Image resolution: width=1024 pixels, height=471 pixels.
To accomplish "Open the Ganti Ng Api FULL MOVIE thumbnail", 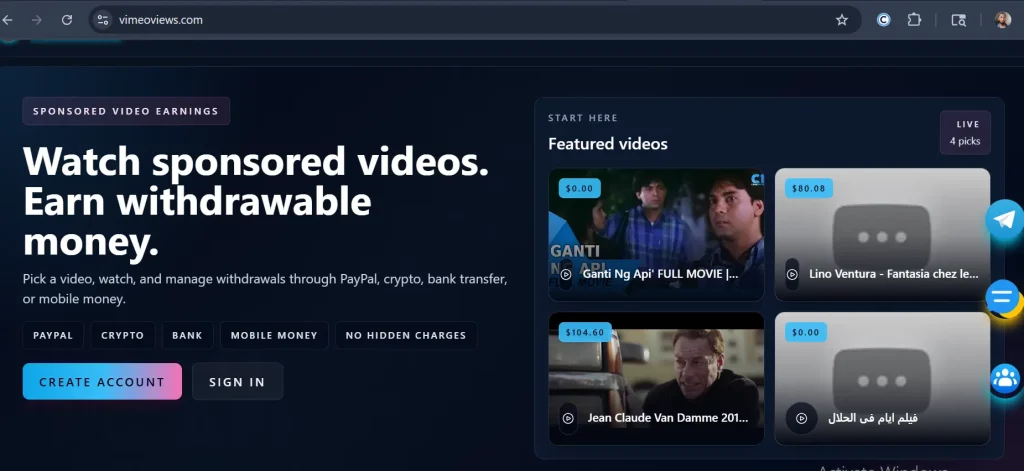I will [x=656, y=235].
